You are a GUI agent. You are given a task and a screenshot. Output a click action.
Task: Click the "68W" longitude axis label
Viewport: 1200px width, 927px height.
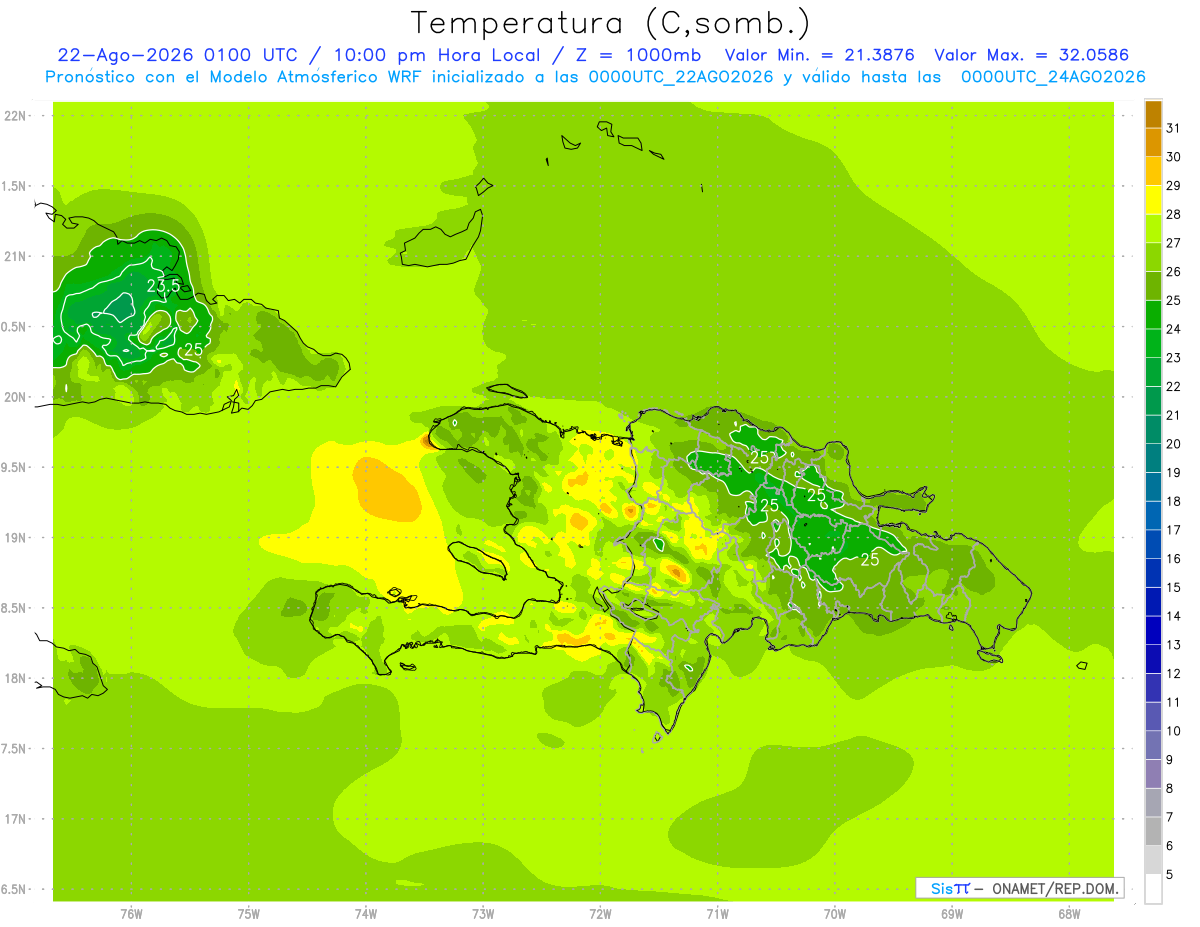tap(1069, 913)
